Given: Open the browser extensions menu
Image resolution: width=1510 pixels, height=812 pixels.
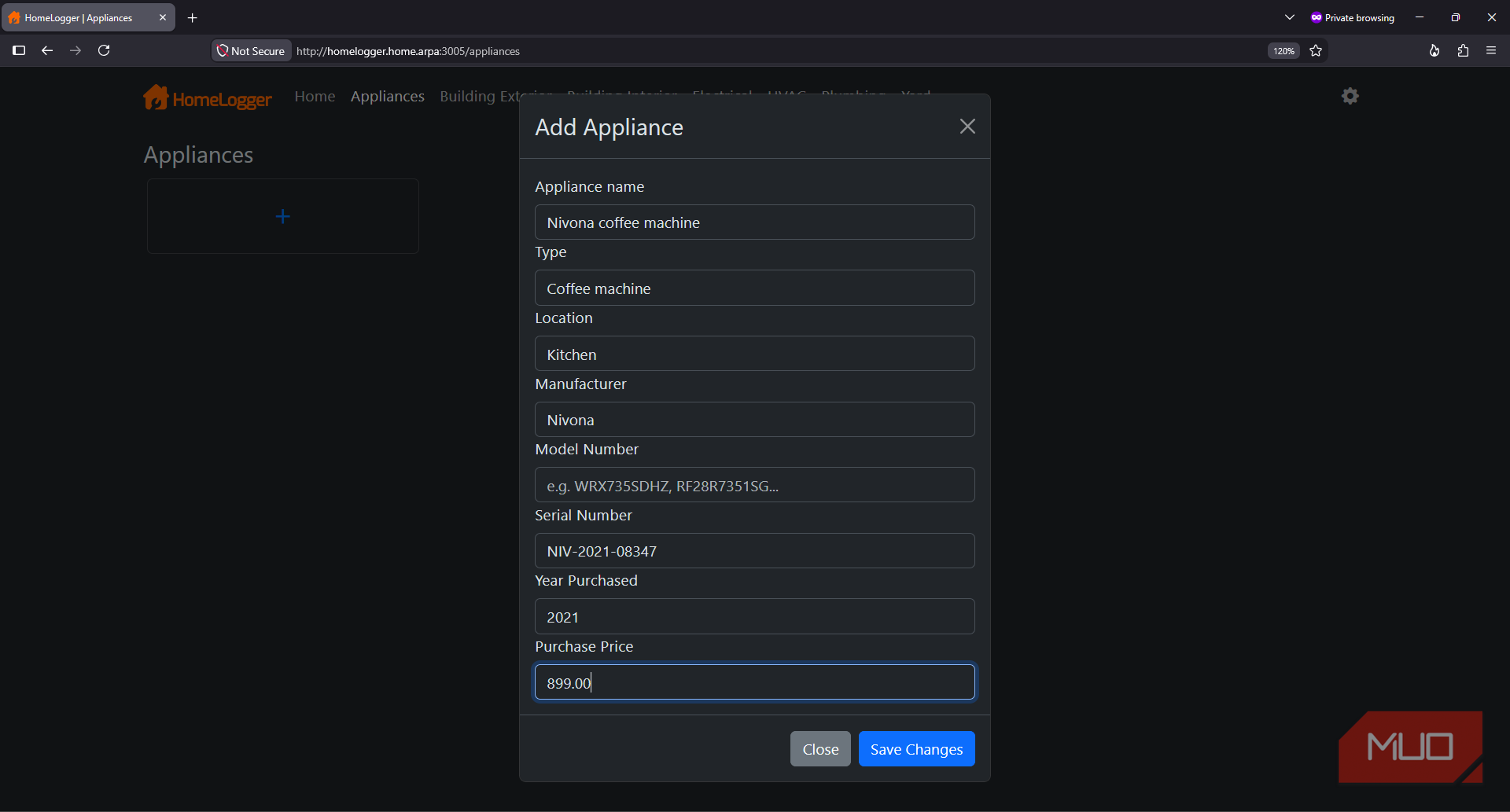Looking at the screenshot, I should click(x=1463, y=50).
